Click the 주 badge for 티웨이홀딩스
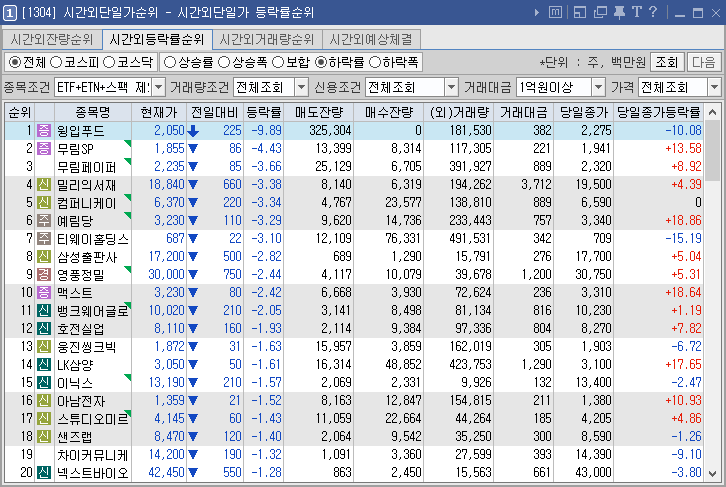This screenshot has width=726, height=487. coord(44,239)
